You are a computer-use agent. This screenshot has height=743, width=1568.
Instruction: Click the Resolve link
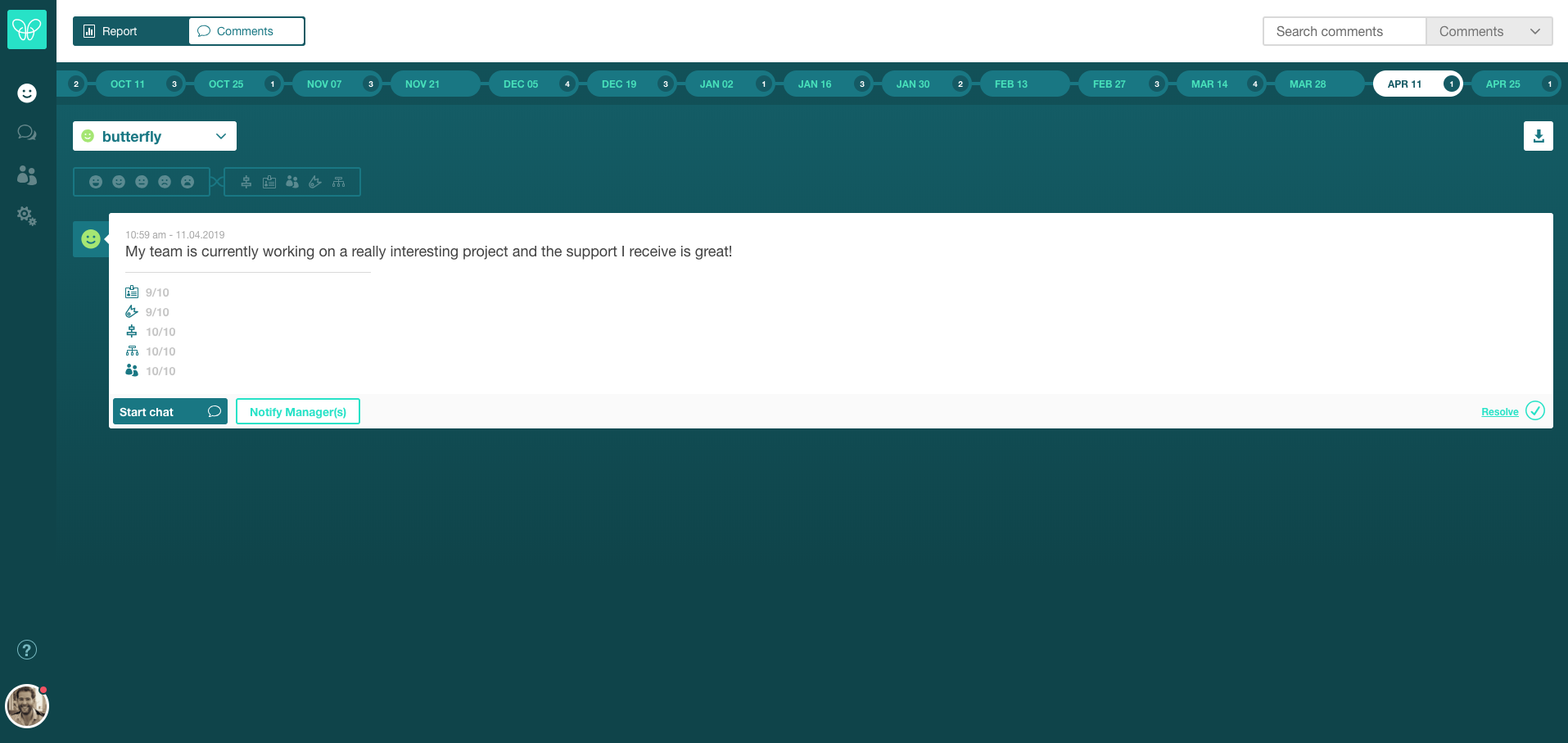tap(1499, 412)
